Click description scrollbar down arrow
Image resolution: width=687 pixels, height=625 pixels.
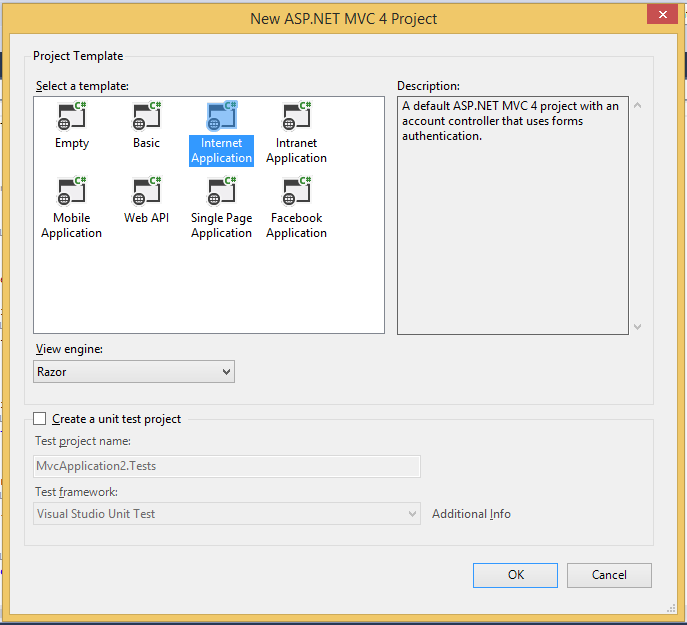coord(638,327)
